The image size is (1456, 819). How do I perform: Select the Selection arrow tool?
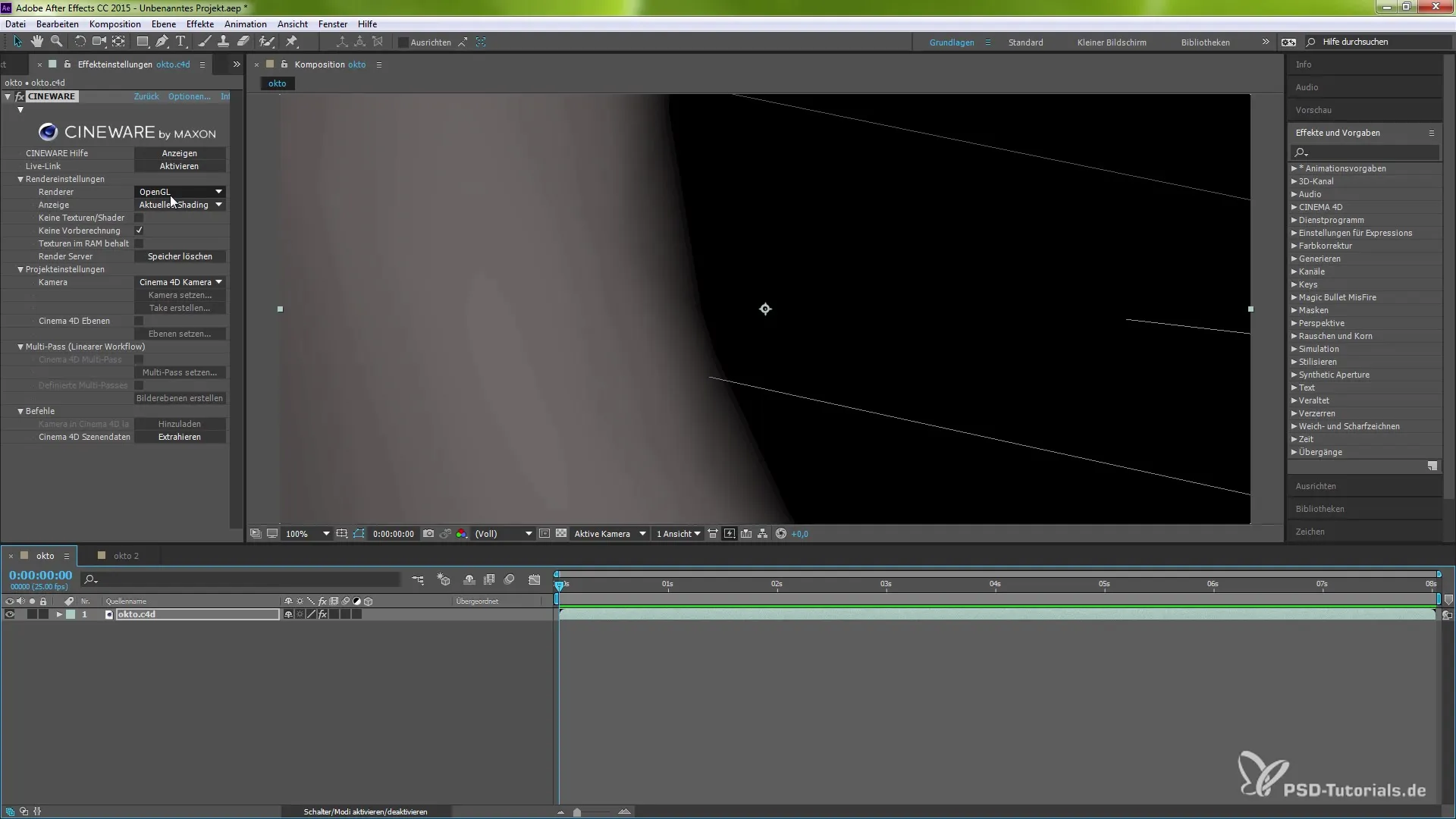click(x=17, y=42)
